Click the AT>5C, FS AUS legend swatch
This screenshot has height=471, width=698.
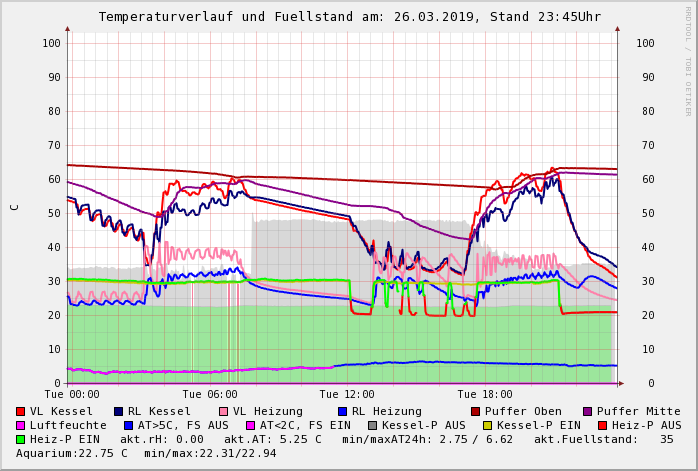click(128, 425)
